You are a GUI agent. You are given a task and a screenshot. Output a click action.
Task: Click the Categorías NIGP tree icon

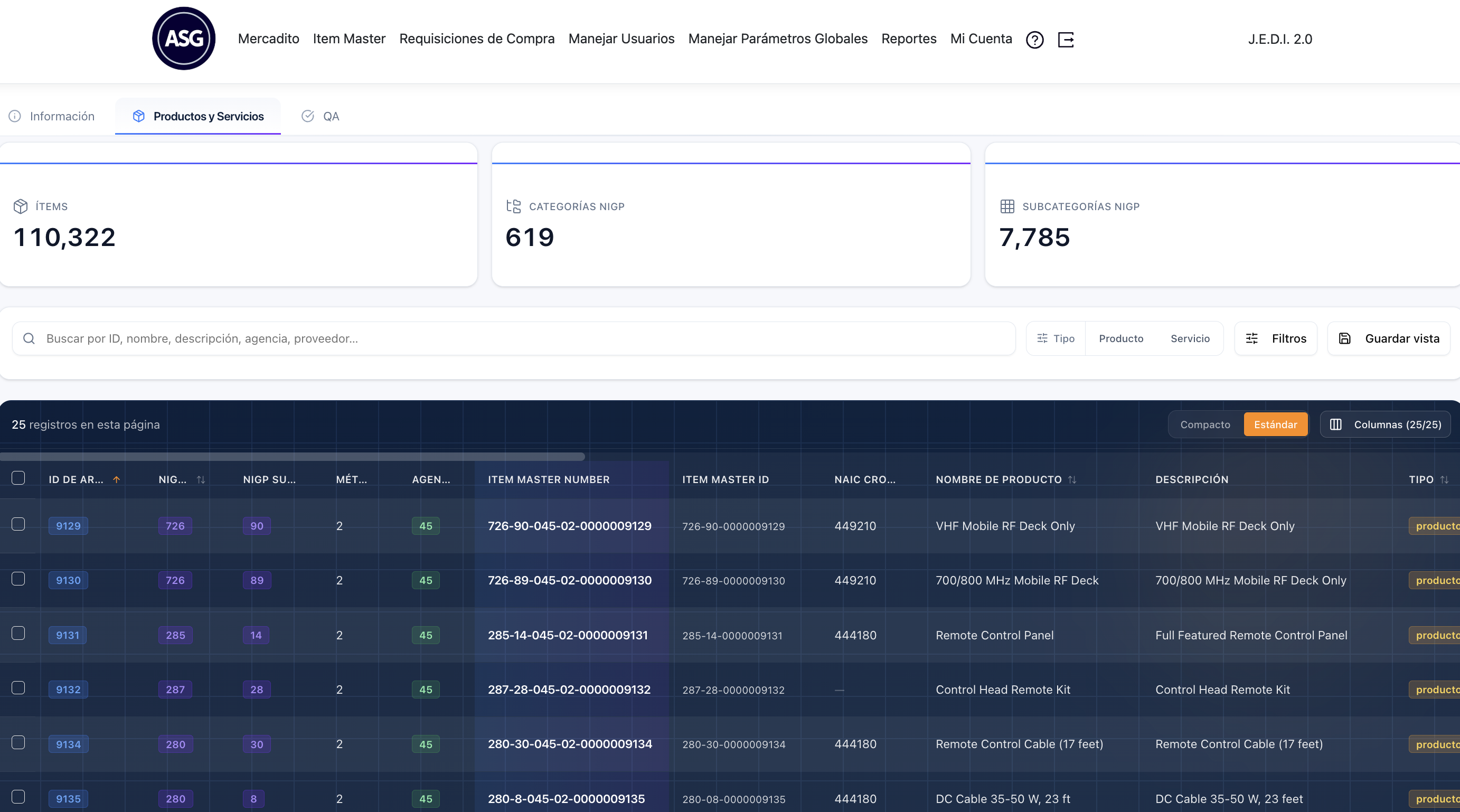point(513,206)
